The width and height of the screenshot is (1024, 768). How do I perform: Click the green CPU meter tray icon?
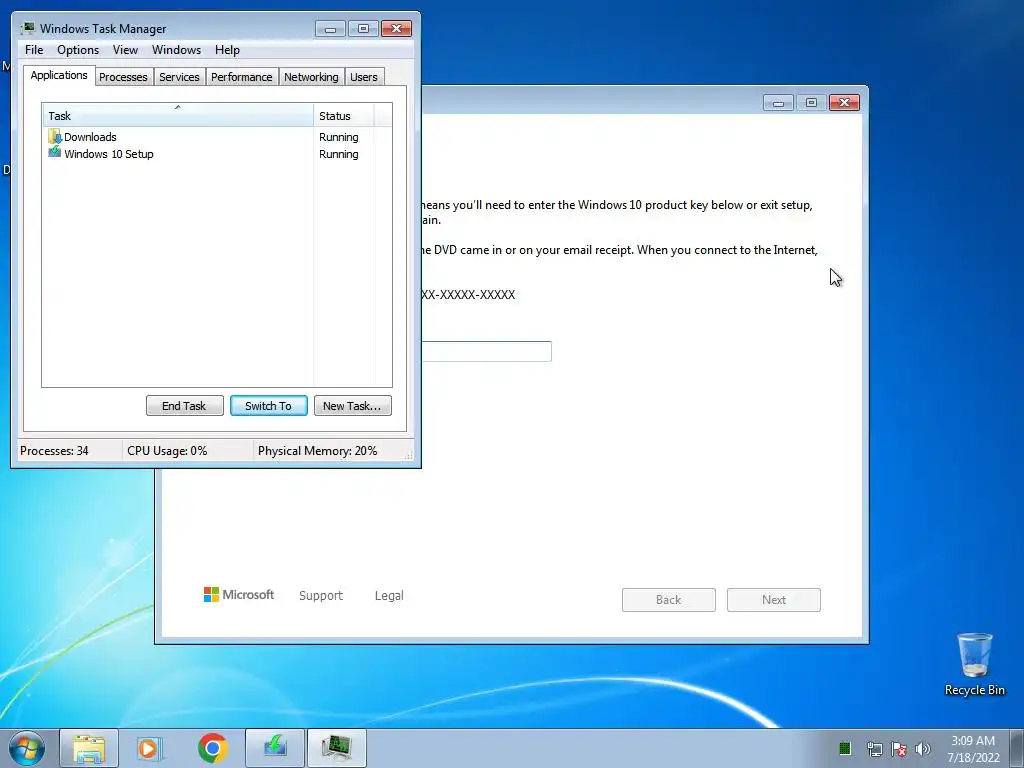point(844,748)
